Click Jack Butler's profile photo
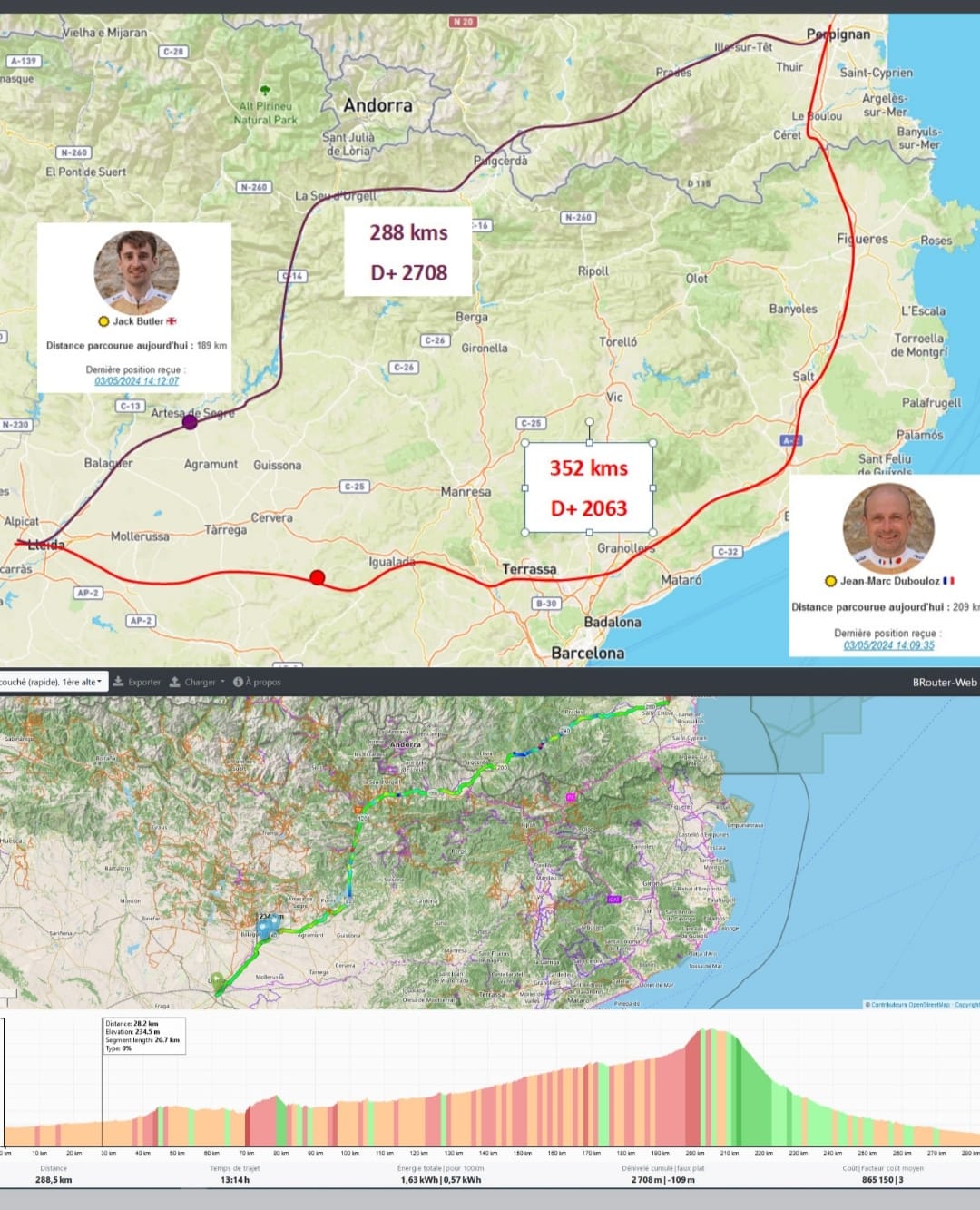The width and height of the screenshot is (980, 1210). 136,272
